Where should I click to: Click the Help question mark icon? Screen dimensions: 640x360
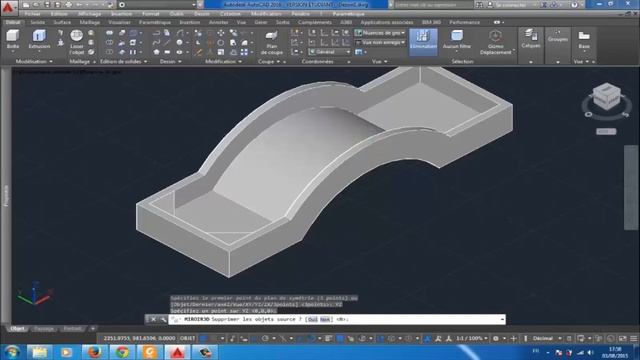pos(574,5)
